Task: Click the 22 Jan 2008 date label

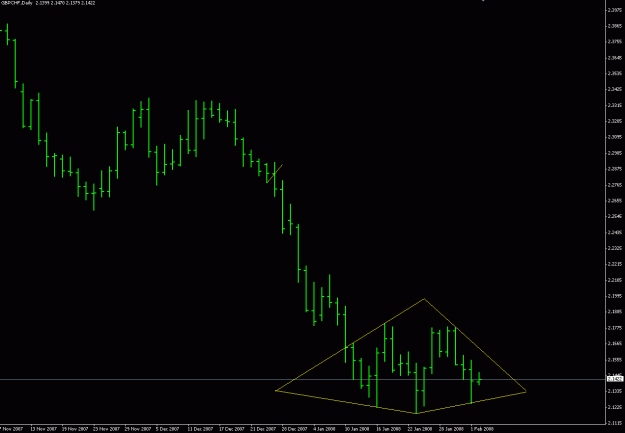Action: [x=420, y=429]
